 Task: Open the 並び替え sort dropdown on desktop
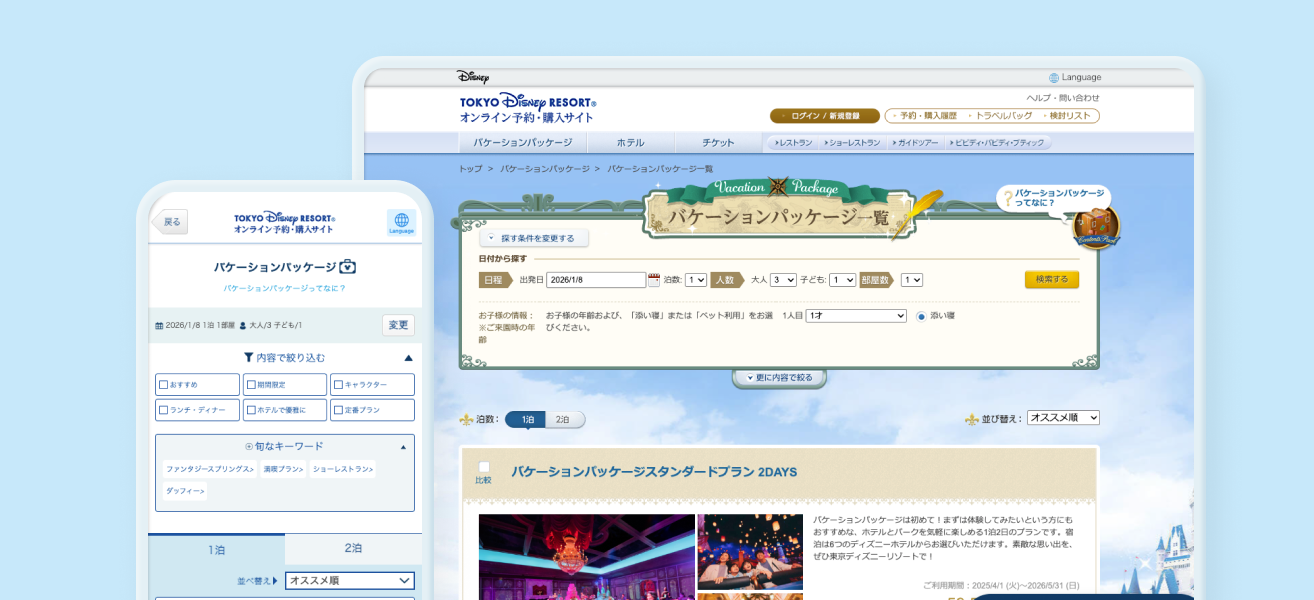click(x=1063, y=418)
